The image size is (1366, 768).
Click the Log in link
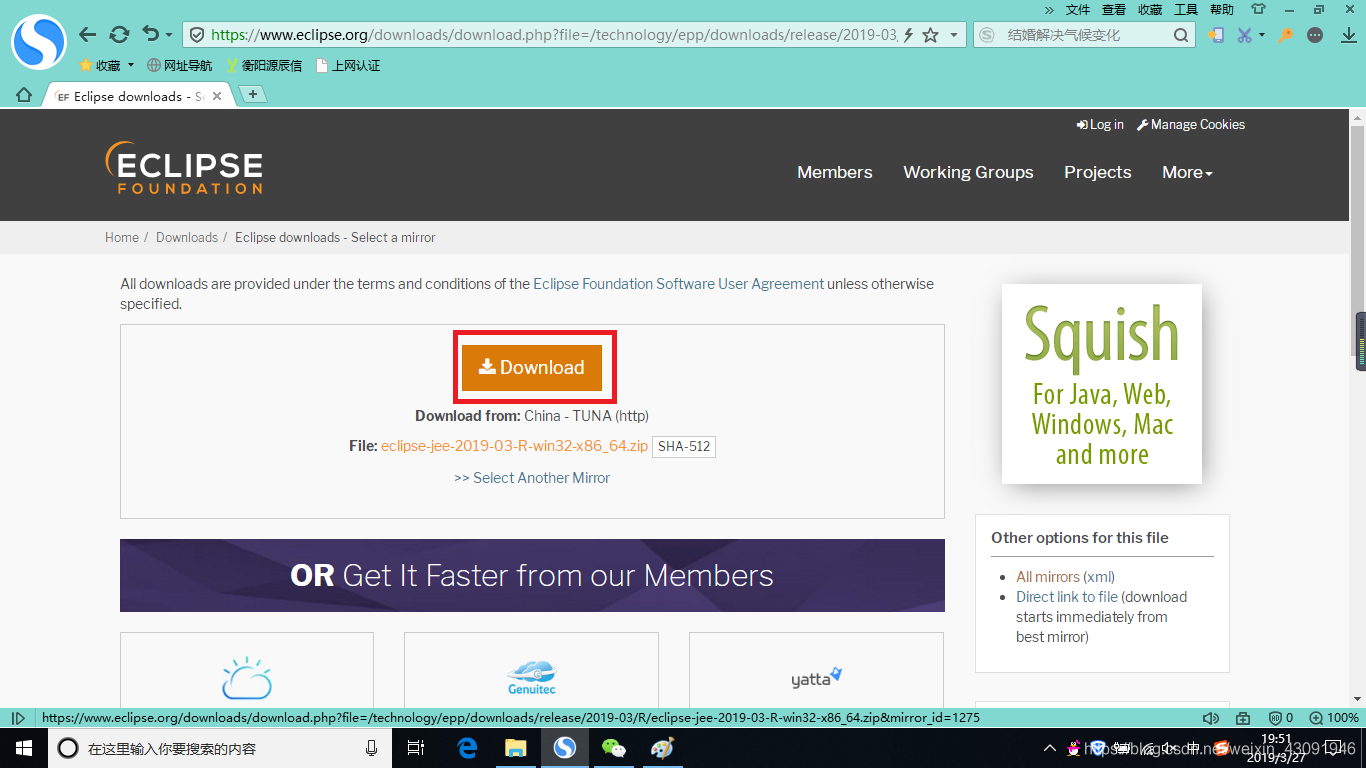click(x=1100, y=124)
